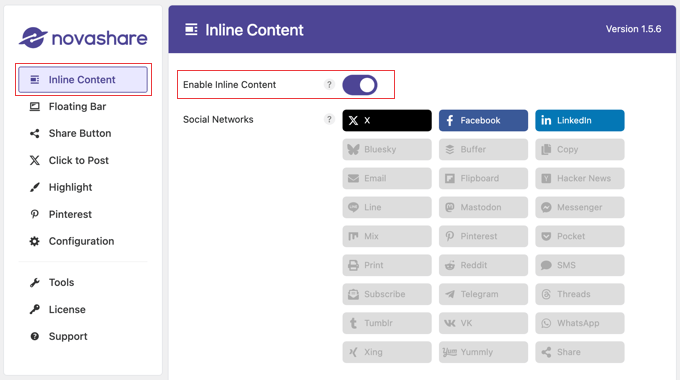Show help for Social Networks

(x=329, y=119)
